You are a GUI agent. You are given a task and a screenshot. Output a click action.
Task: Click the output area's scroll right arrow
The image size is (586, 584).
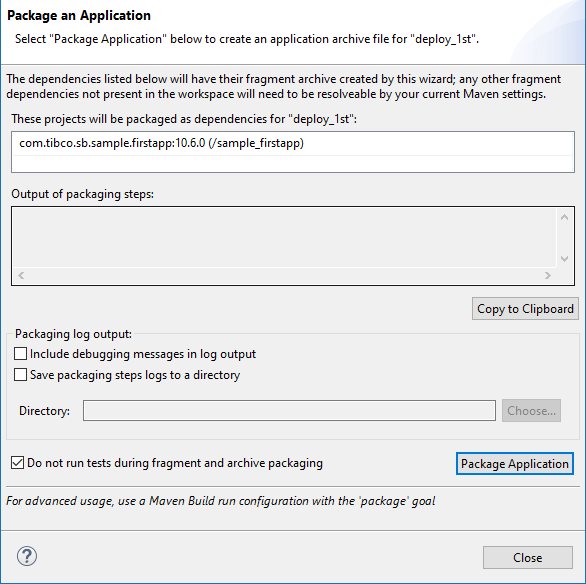(x=548, y=276)
